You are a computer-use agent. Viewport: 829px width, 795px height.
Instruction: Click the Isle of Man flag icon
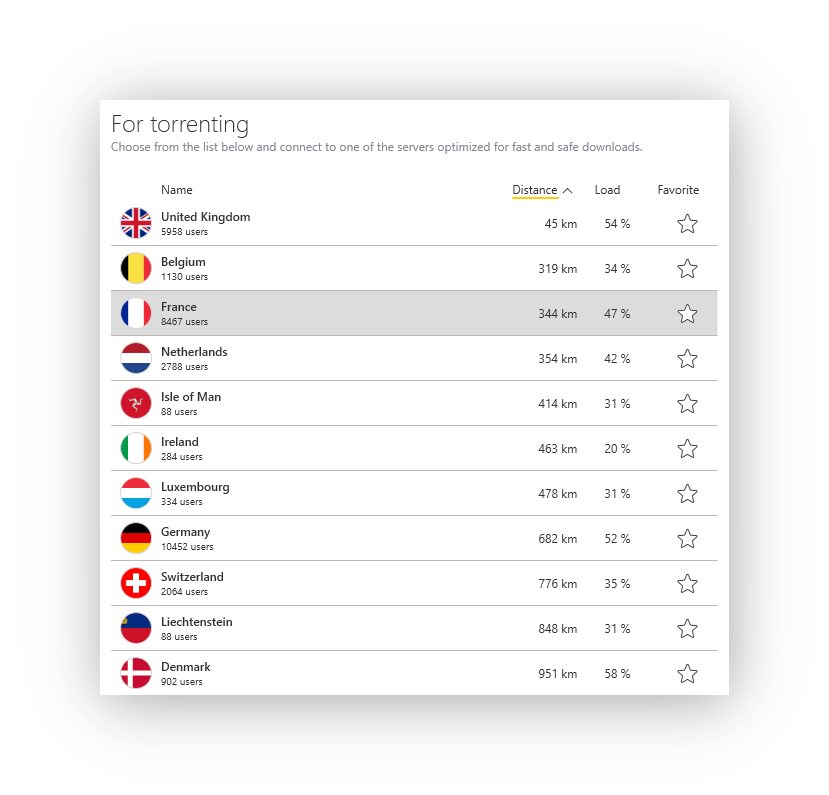136,403
